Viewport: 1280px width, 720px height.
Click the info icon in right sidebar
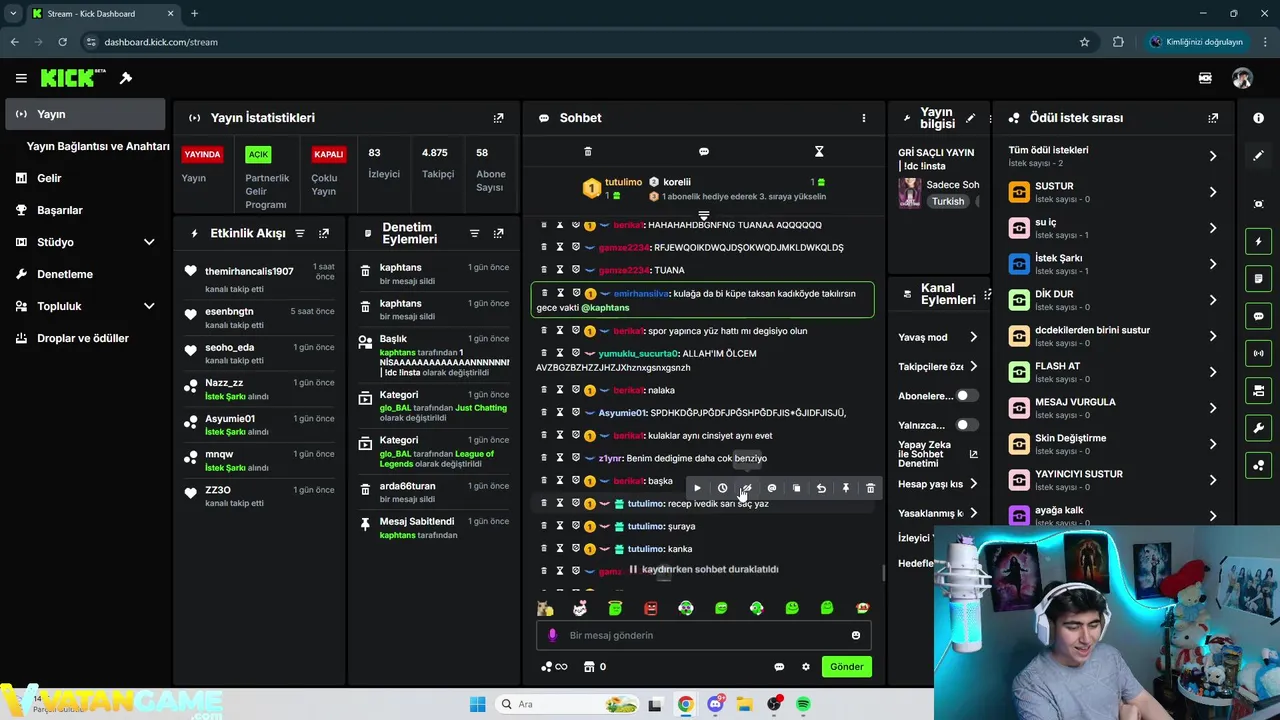1258,118
